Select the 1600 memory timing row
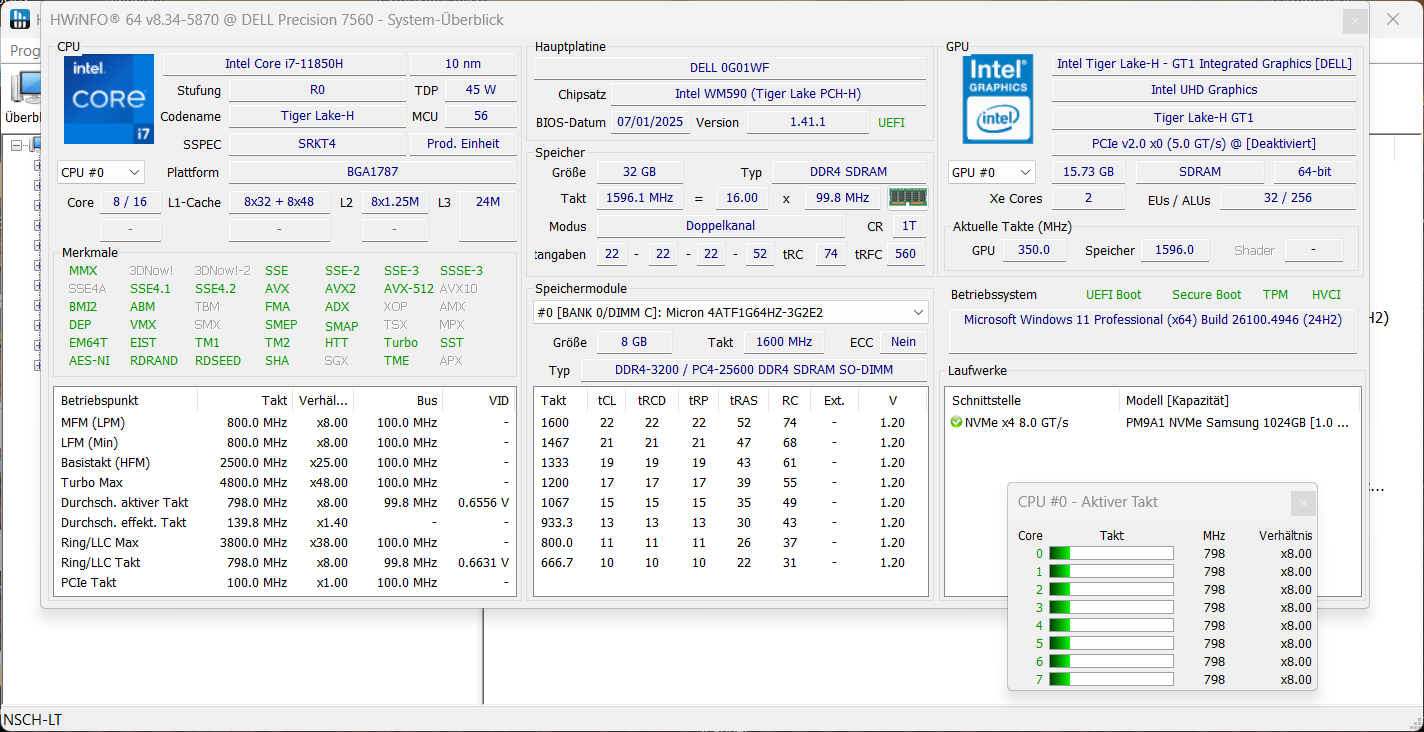The height and width of the screenshot is (732, 1424). pos(730,423)
